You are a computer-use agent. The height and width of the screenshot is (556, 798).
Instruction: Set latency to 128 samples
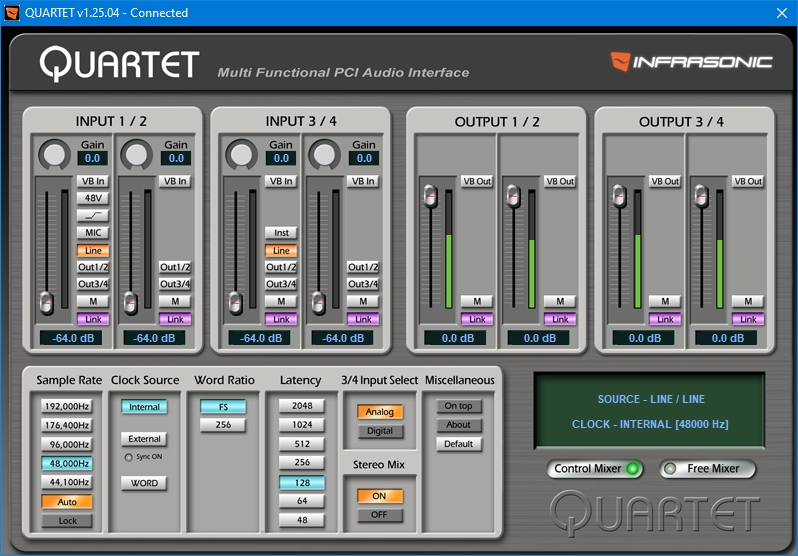point(302,483)
